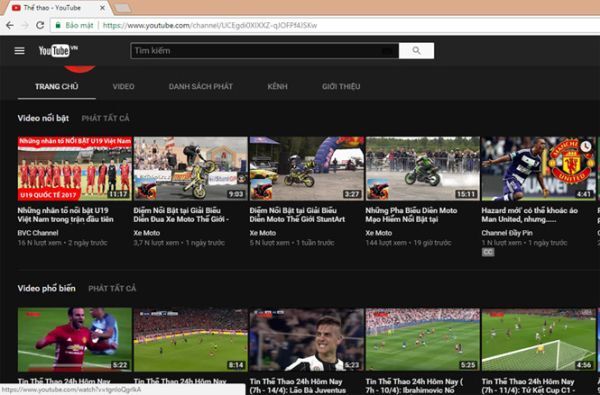The width and height of the screenshot is (600, 395).
Task: Open the 15:11 moto drift thumbnail
Action: [x=422, y=168]
